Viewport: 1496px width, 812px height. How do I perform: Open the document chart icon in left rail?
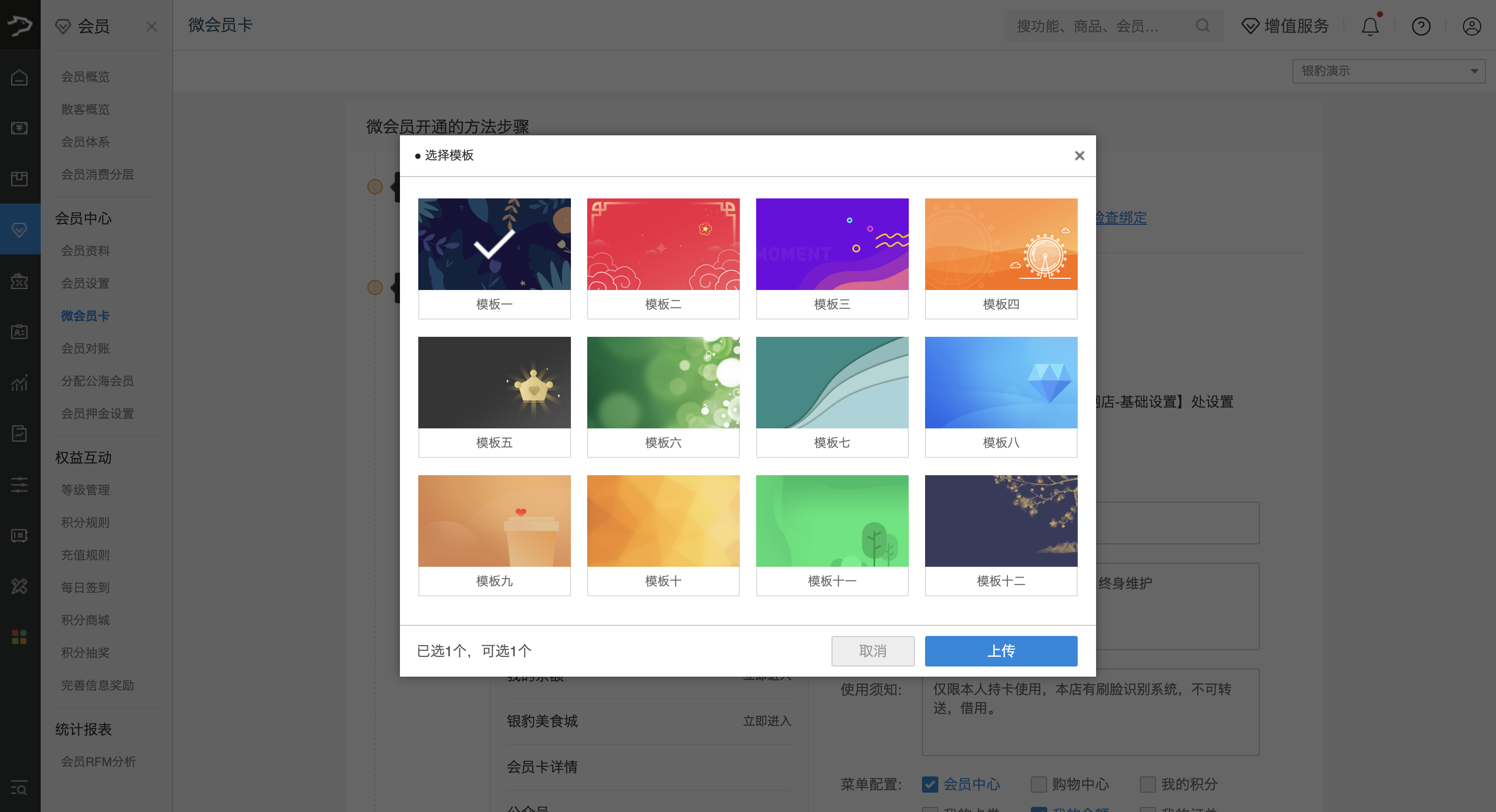[20, 433]
